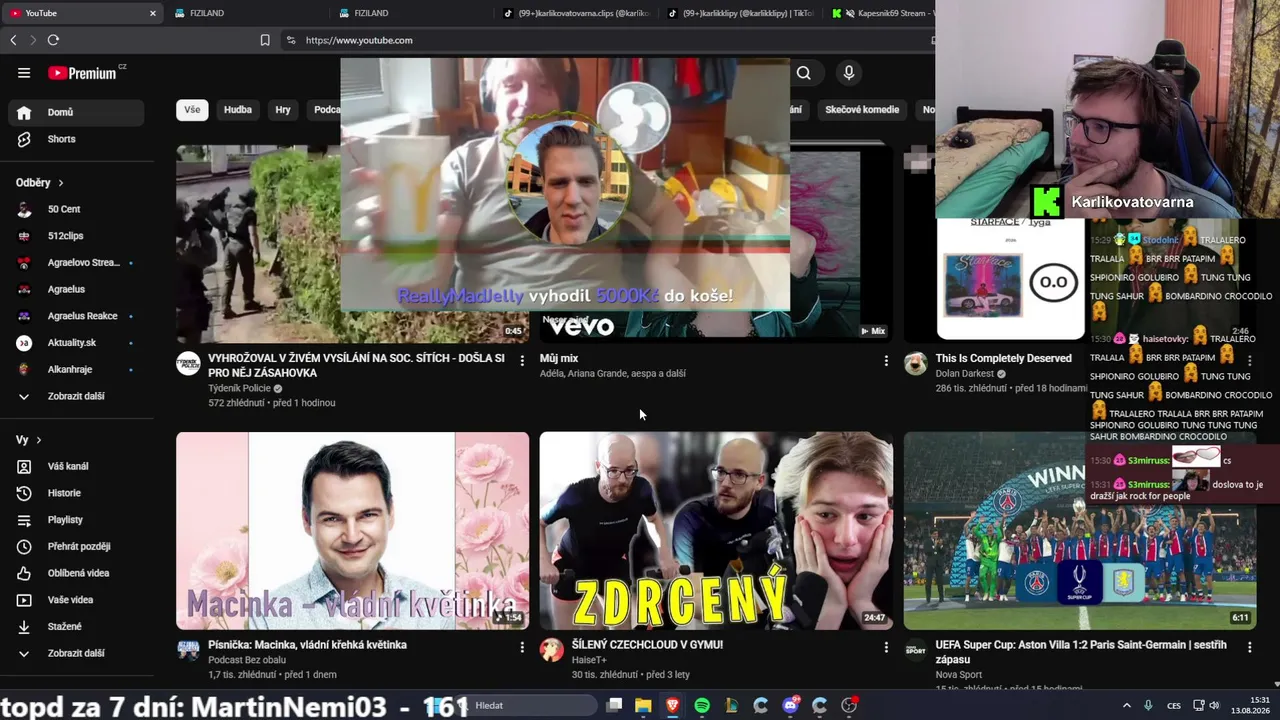
Task: Open Oblíbená videa in the sidebar
Action: click(76, 573)
